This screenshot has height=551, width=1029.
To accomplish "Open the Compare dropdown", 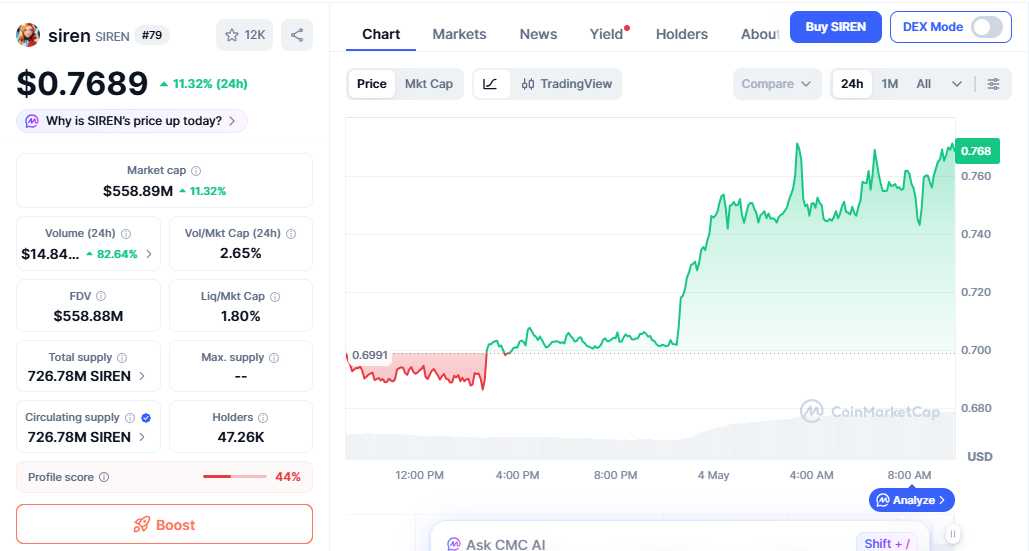I will (777, 84).
